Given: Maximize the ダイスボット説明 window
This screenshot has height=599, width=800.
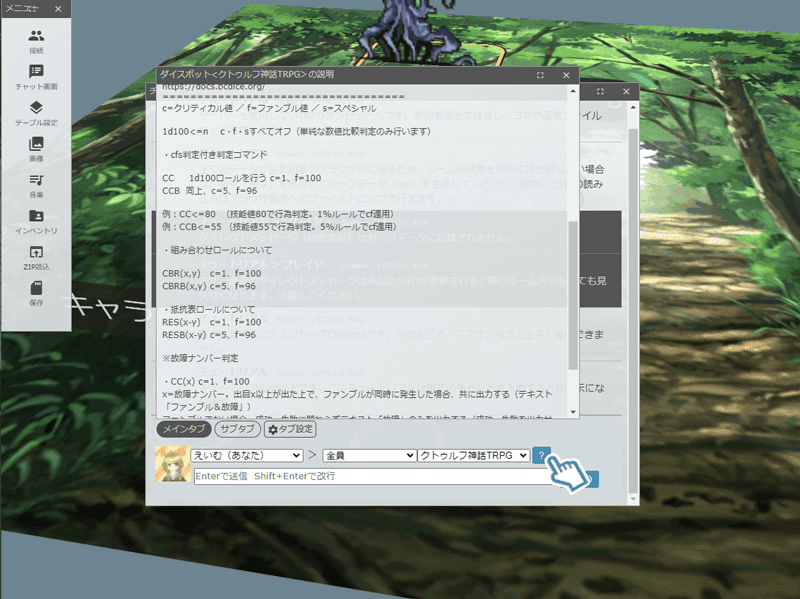Looking at the screenshot, I should click(x=540, y=75).
